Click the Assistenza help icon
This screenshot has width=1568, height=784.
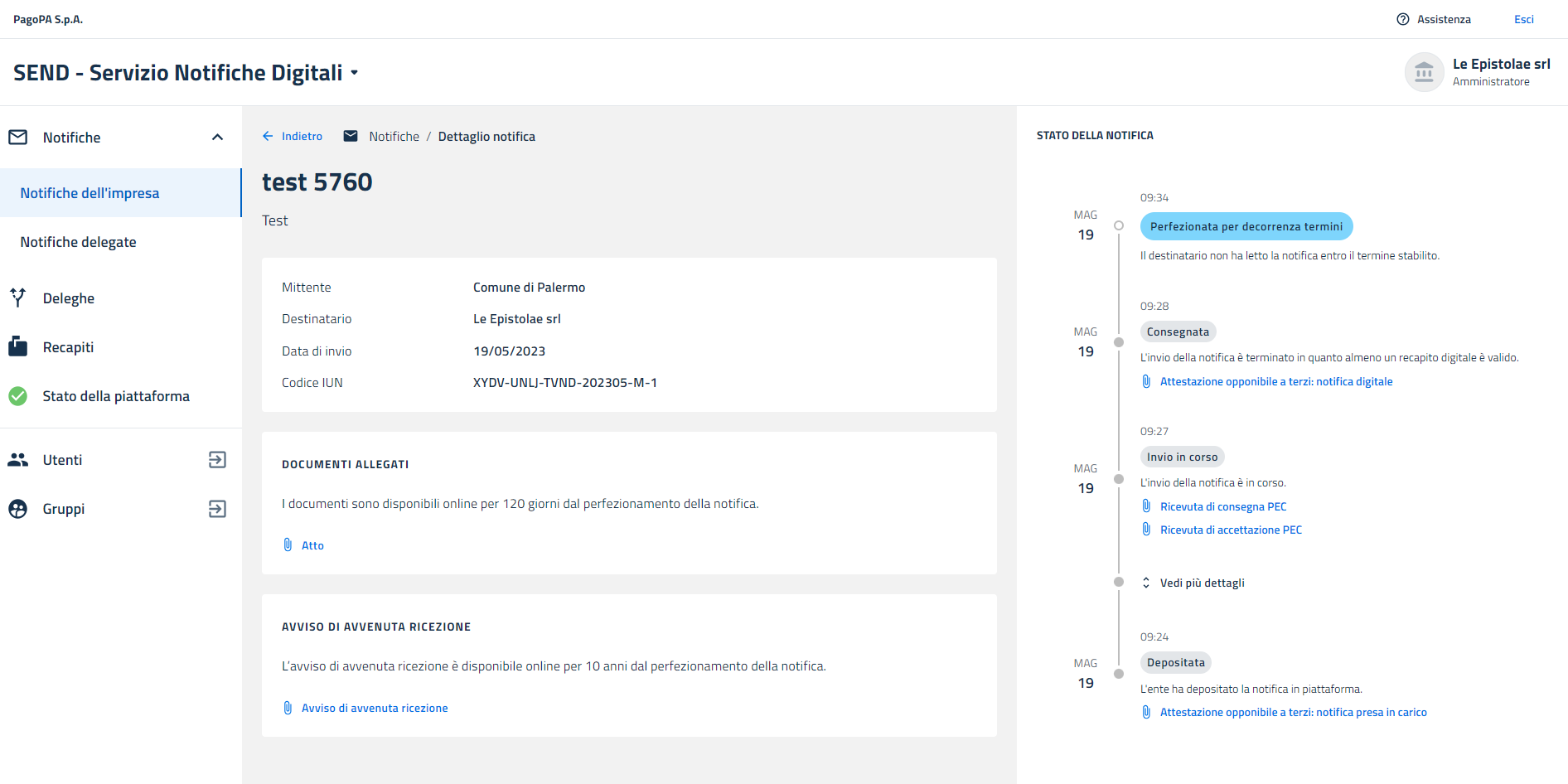pos(1402,19)
